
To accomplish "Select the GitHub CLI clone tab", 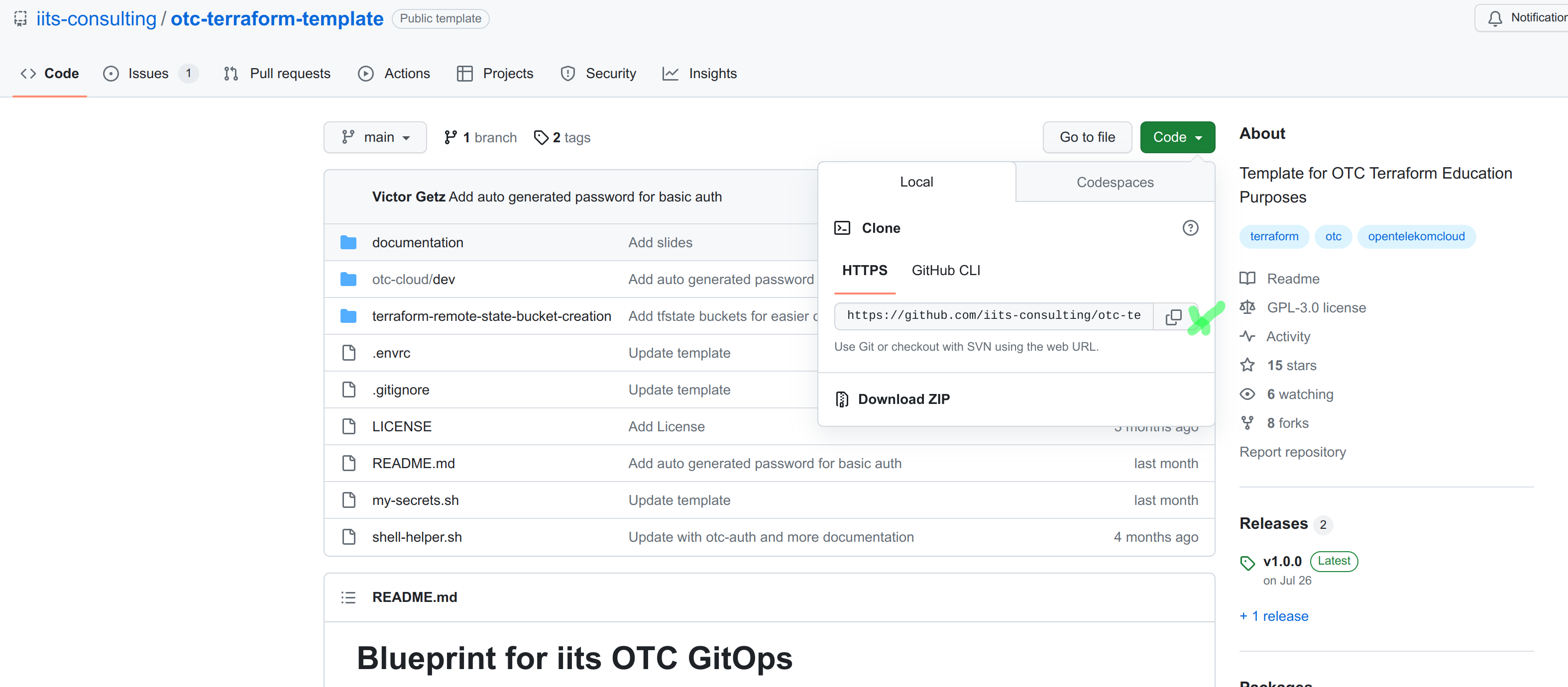I will tap(945, 271).
